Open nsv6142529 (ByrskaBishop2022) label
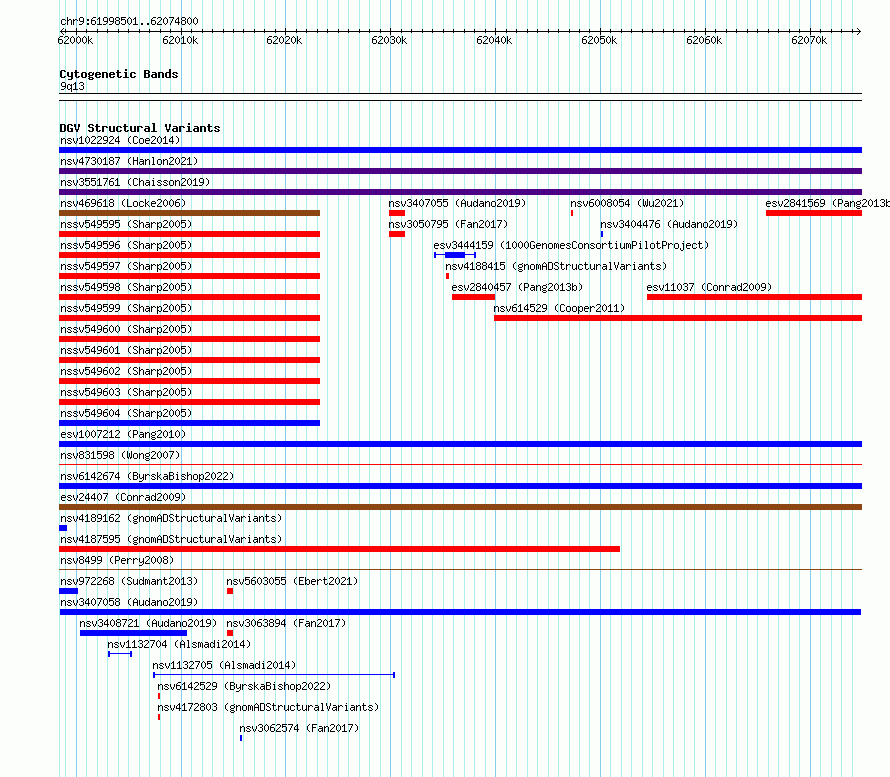890x777 pixels. (244, 686)
